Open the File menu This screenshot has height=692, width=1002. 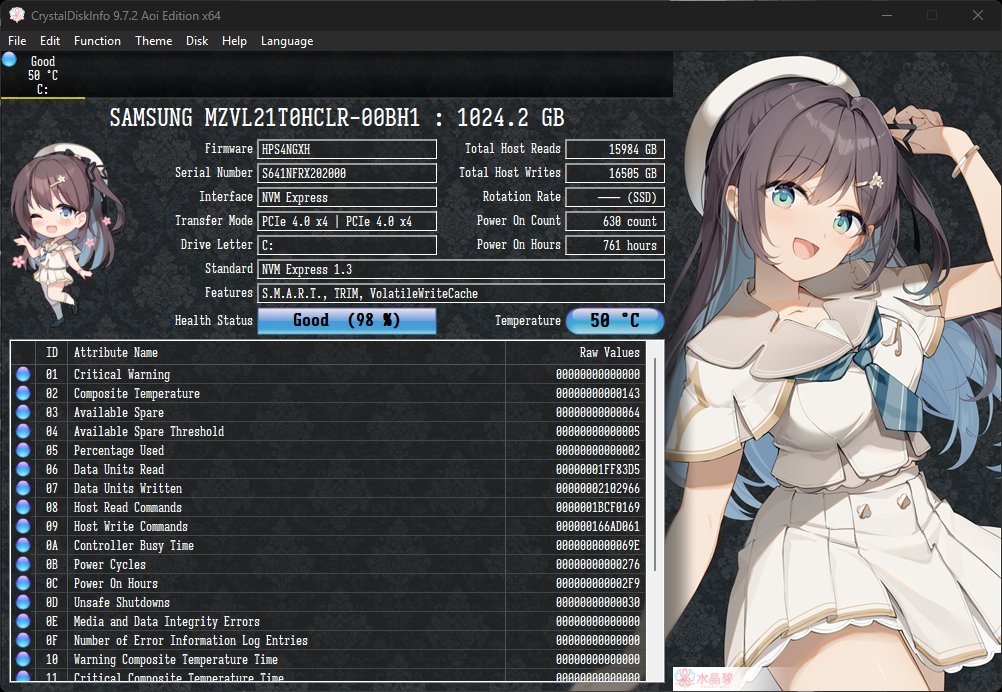click(17, 41)
